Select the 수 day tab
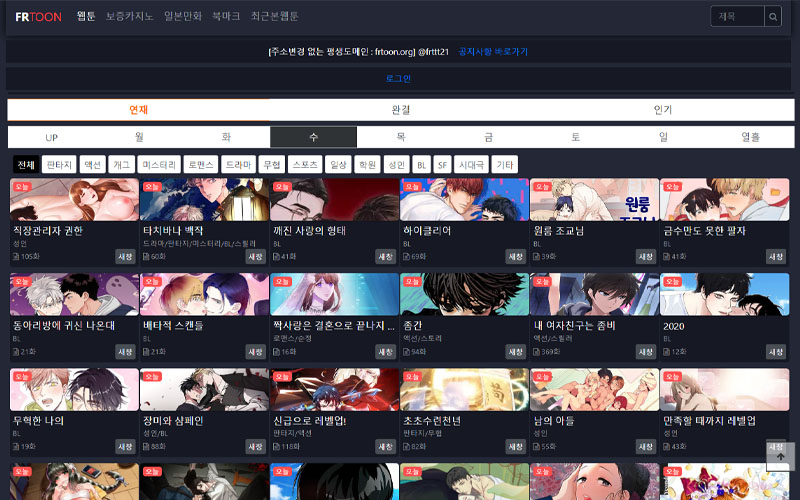This screenshot has width=800, height=500. 313,137
